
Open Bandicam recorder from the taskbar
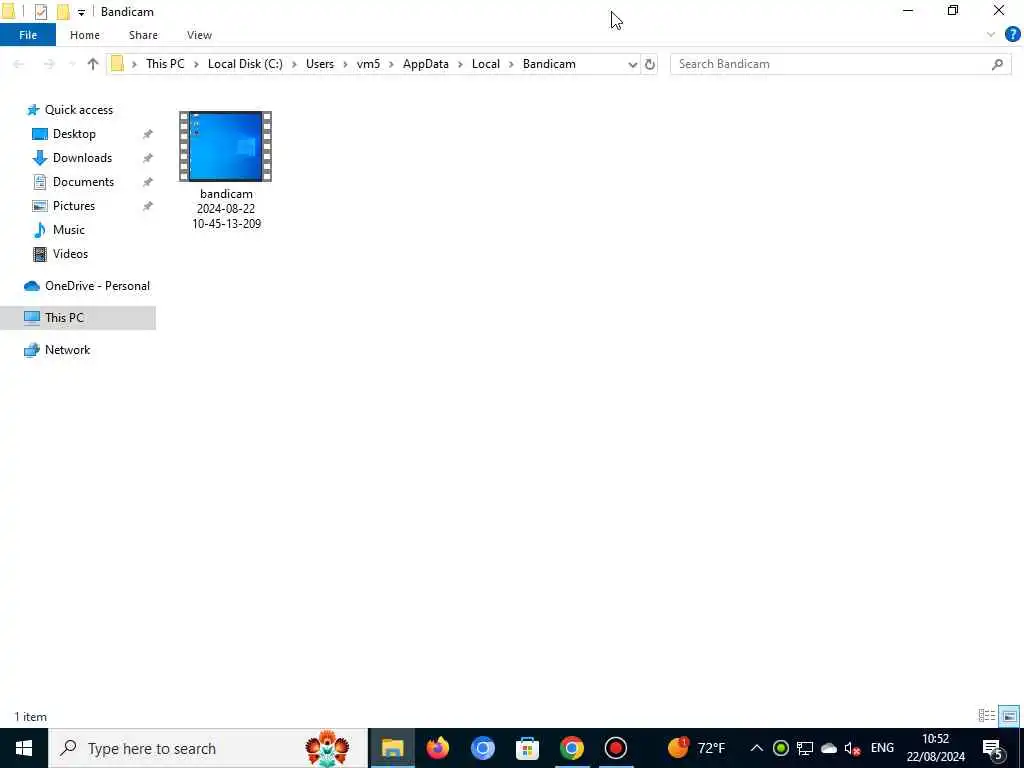pyautogui.click(x=616, y=748)
